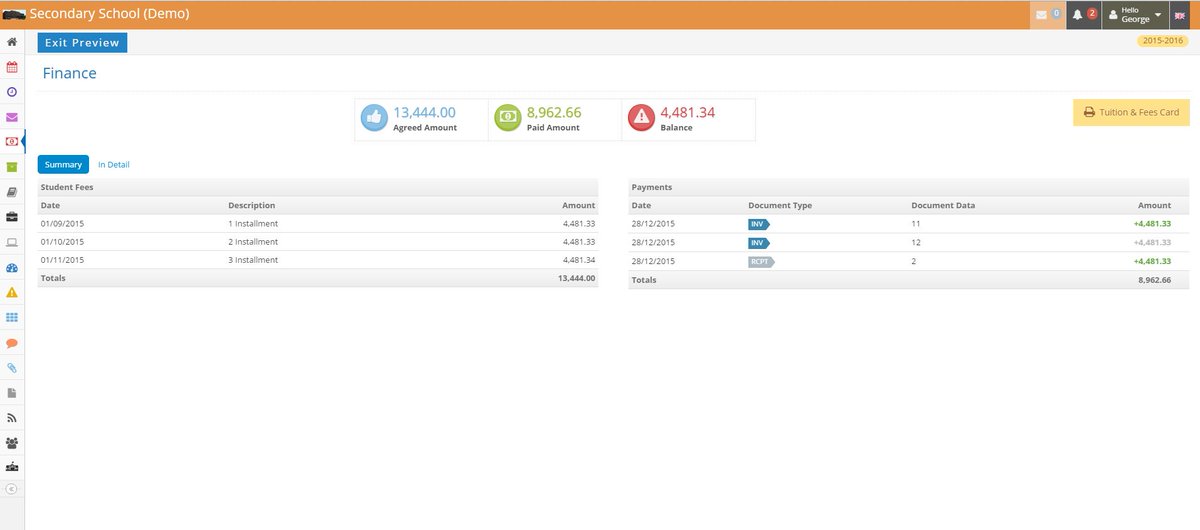Click the date 01/09/2015 in Student Fees

pos(62,224)
